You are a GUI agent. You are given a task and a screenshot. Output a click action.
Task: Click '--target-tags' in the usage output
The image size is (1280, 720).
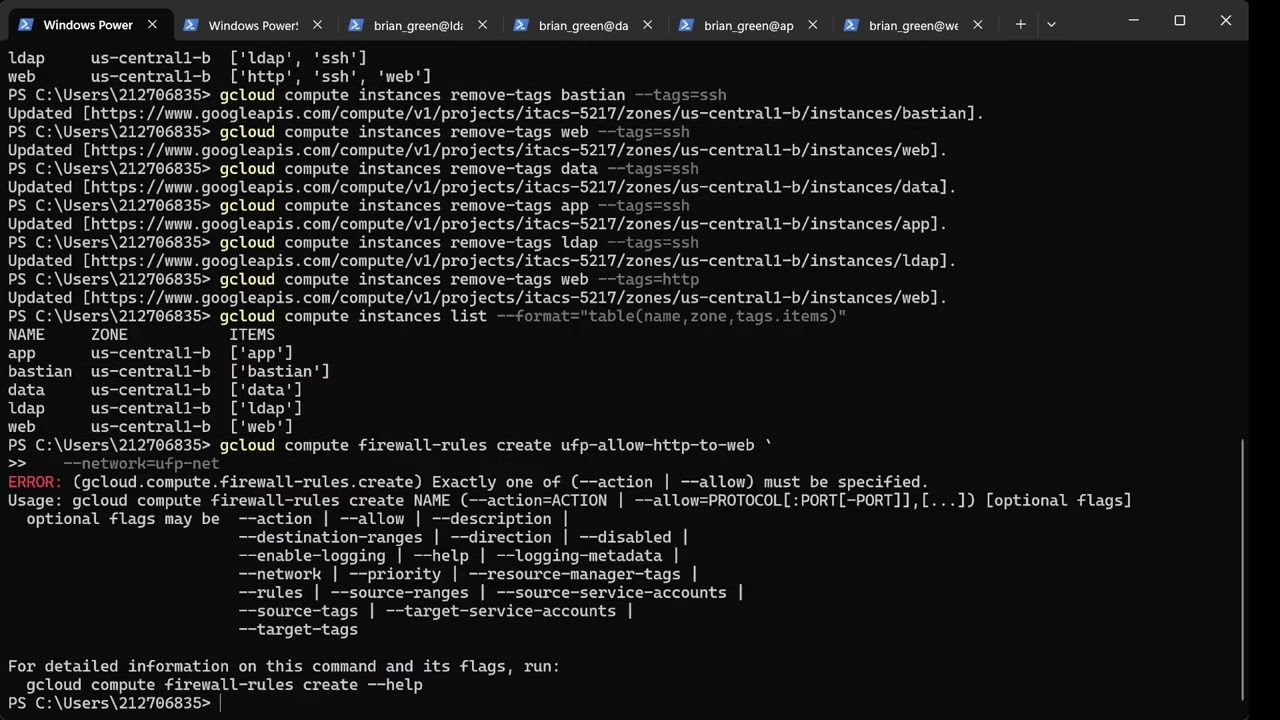[x=298, y=630]
